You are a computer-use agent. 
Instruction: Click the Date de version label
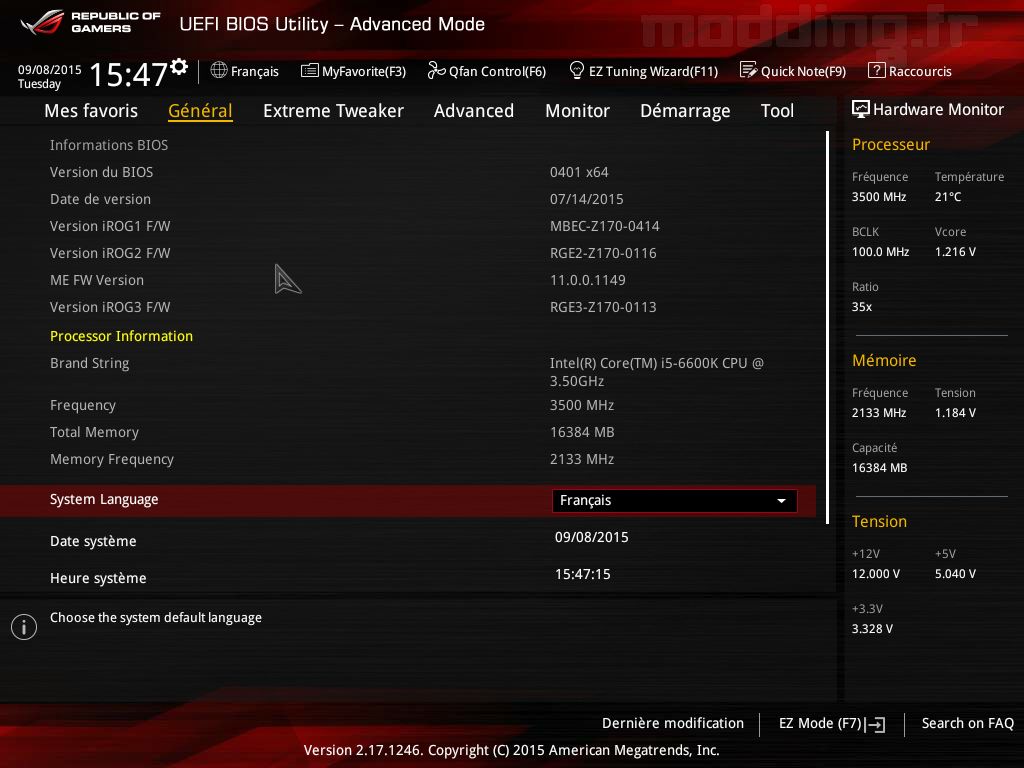[101, 199]
